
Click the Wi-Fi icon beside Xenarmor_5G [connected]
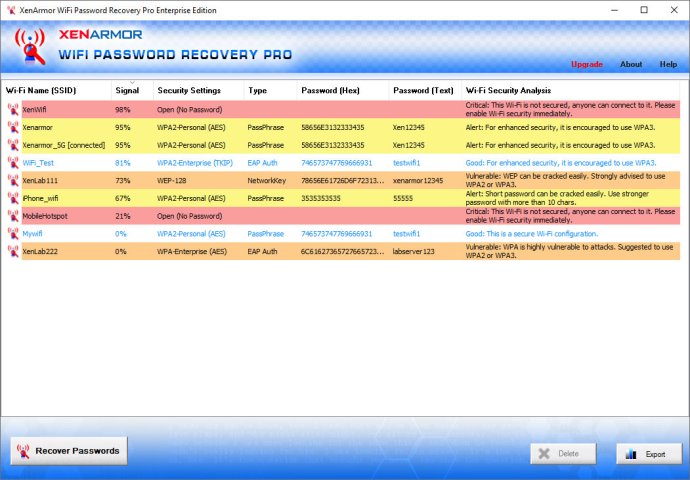pyautogui.click(x=13, y=145)
